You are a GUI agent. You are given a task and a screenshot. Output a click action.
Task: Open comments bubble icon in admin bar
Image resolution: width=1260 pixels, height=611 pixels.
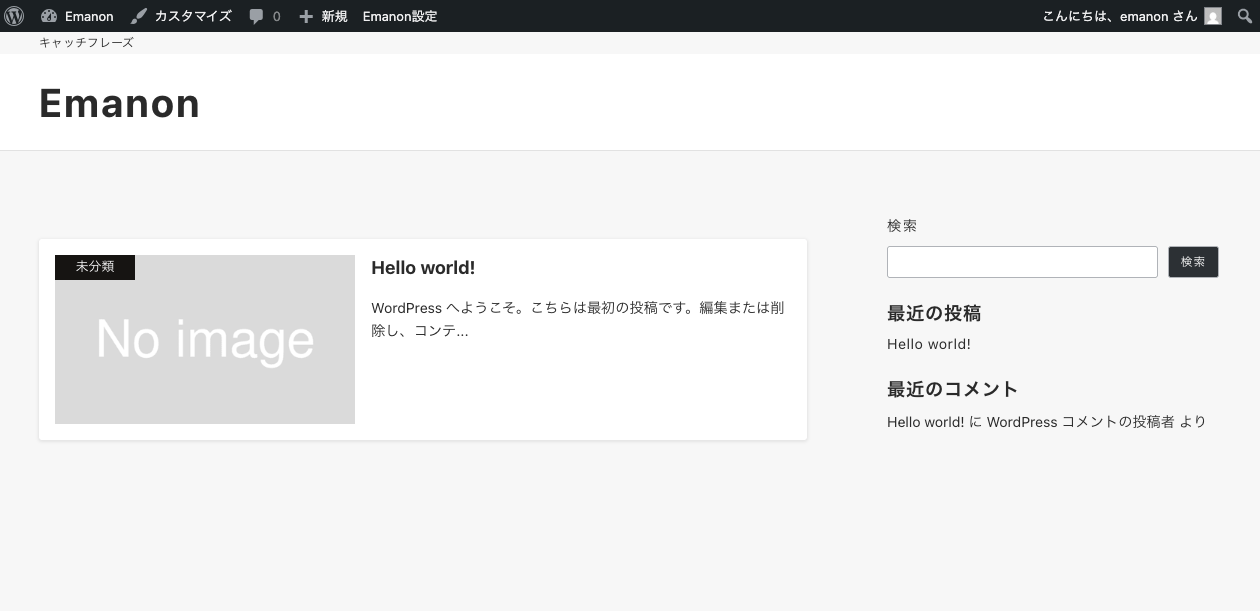click(x=257, y=17)
